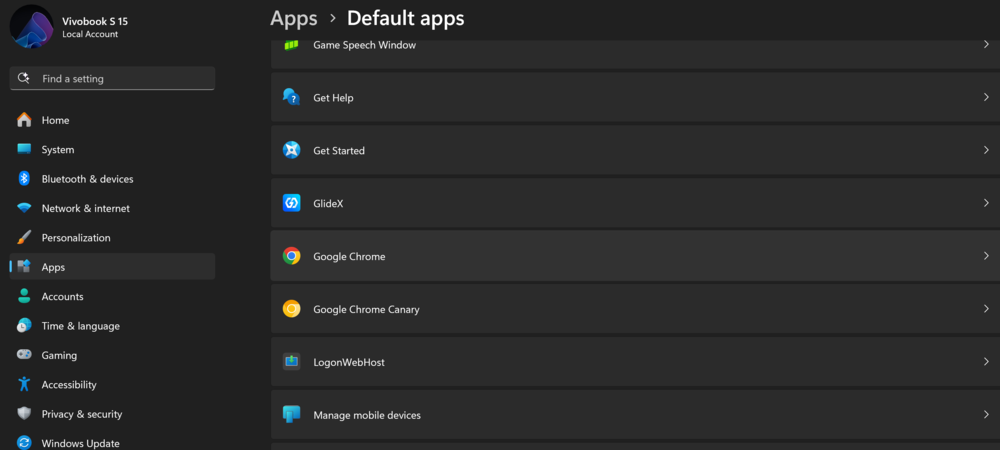Expand Get Help with its right chevron
Image resolution: width=1000 pixels, height=450 pixels.
pyautogui.click(x=986, y=98)
